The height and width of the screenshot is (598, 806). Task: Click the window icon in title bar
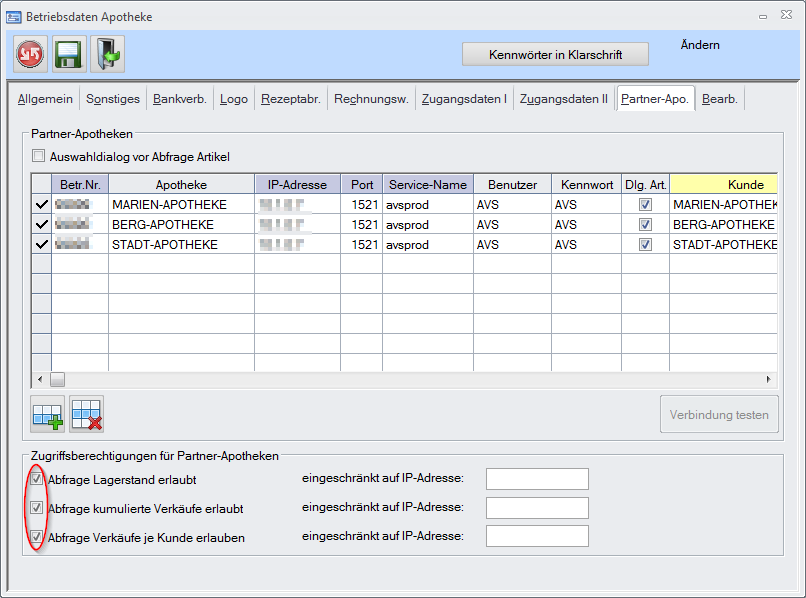pos(14,17)
